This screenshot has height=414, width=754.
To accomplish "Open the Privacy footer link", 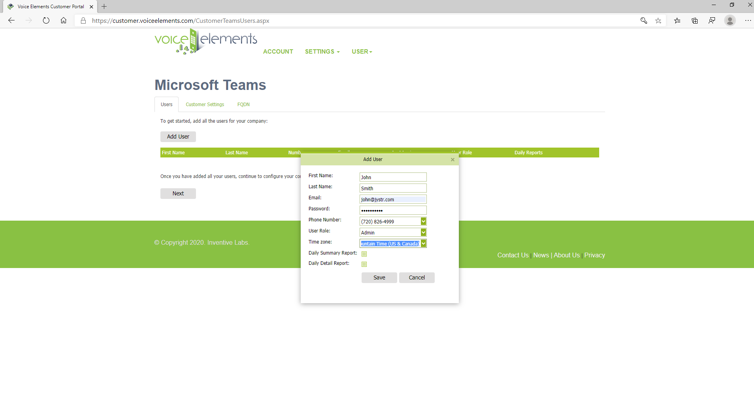I will point(594,255).
